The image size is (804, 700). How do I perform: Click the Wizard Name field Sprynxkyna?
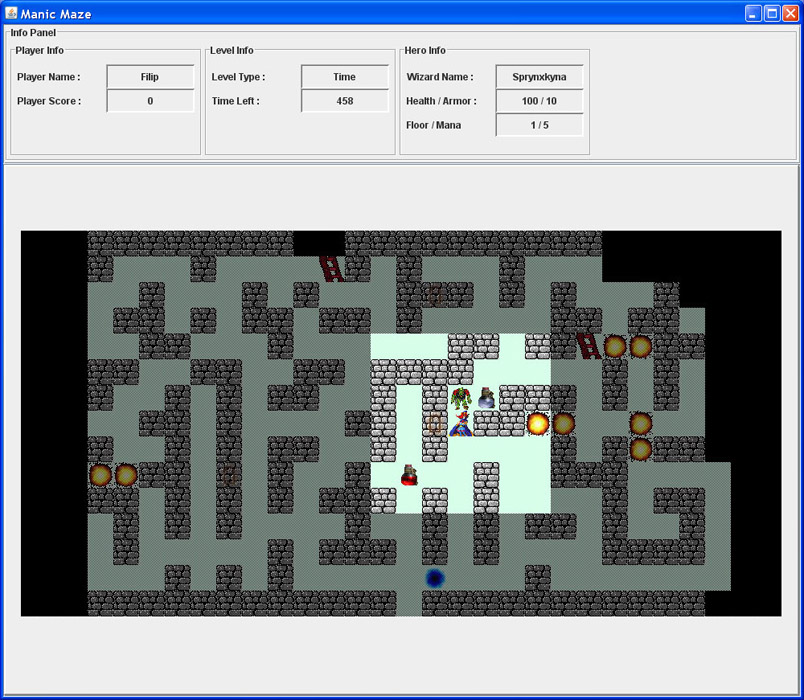[539, 77]
